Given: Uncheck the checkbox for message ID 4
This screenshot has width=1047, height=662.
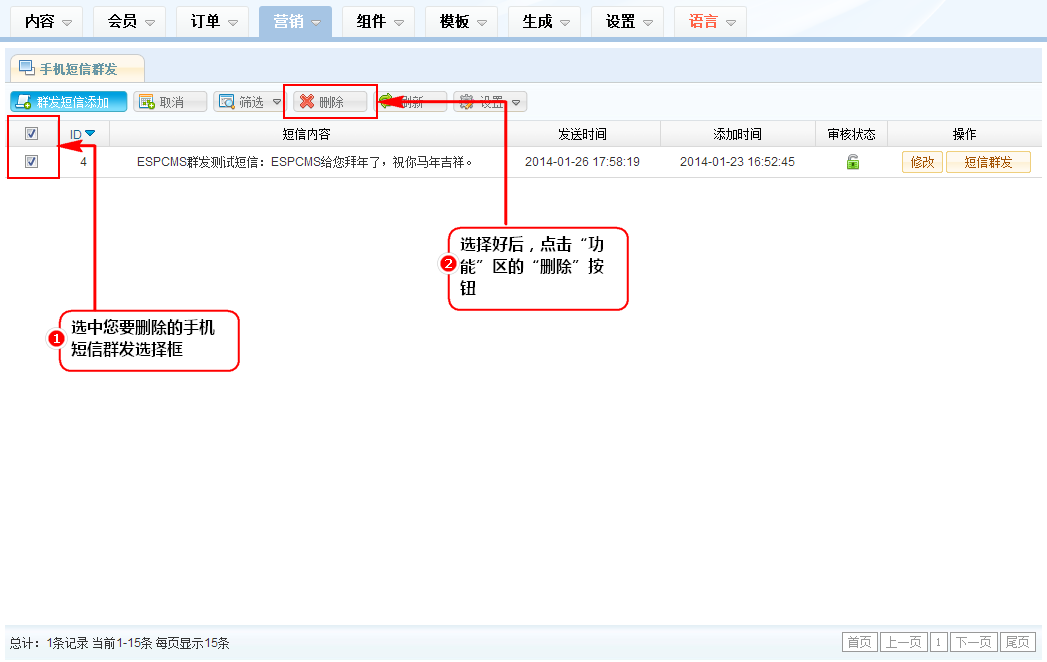Looking at the screenshot, I should coord(31,162).
